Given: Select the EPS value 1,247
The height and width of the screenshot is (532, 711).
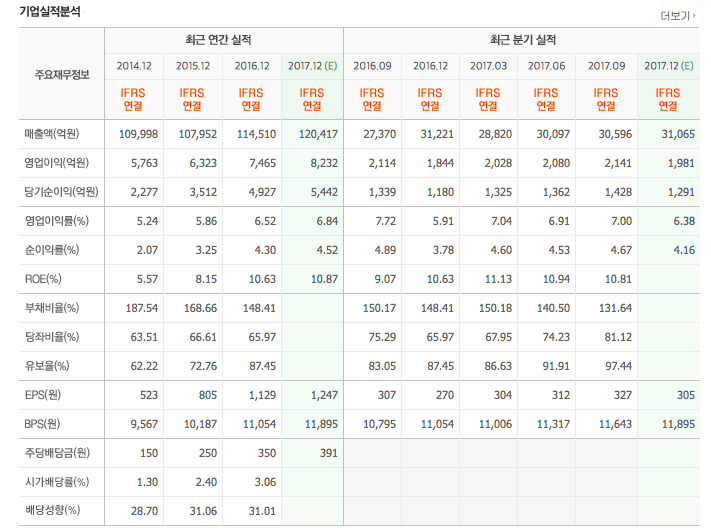Looking at the screenshot, I should [324, 395].
